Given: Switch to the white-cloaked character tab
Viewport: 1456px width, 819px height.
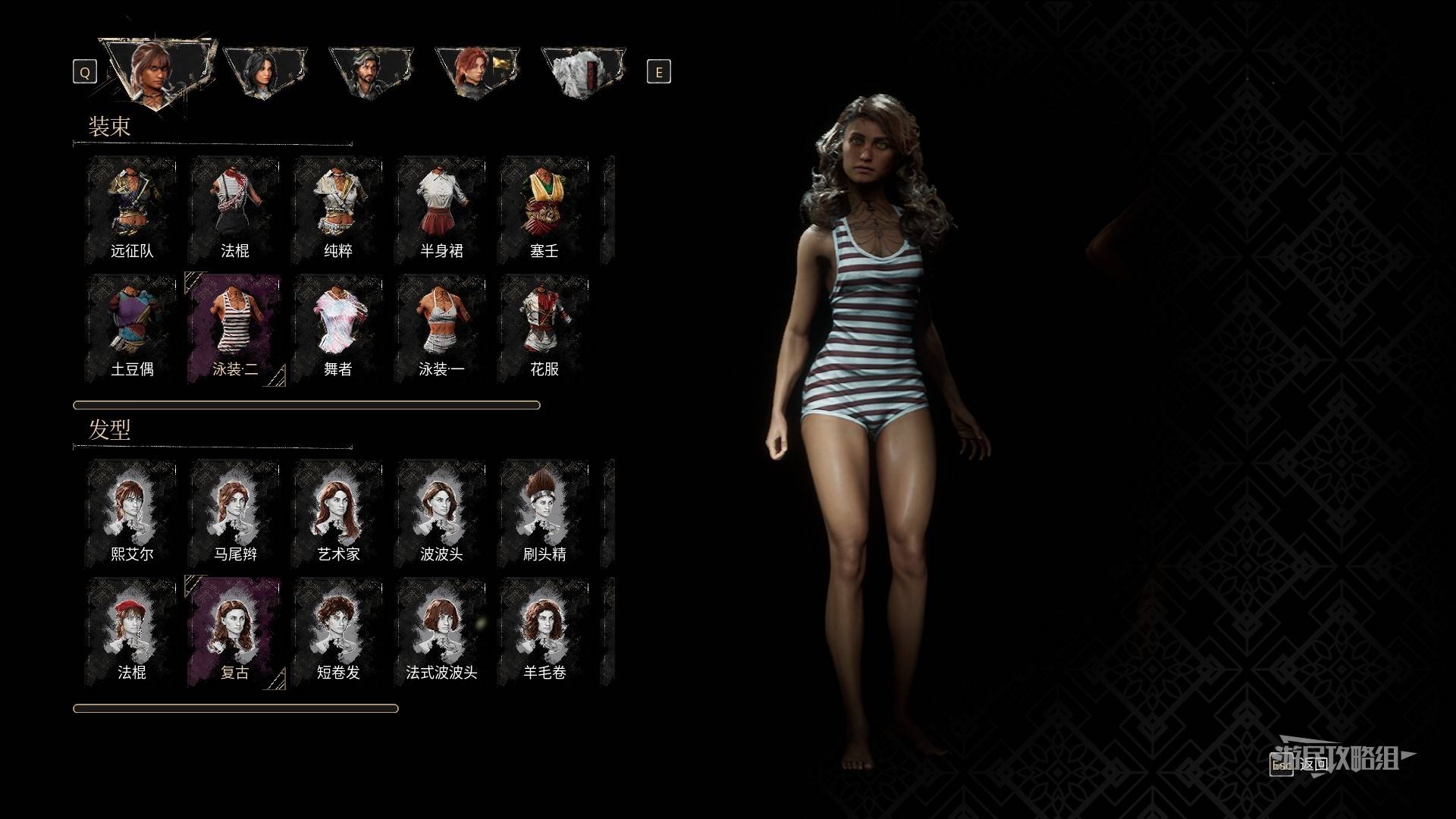Looking at the screenshot, I should pos(583,72).
